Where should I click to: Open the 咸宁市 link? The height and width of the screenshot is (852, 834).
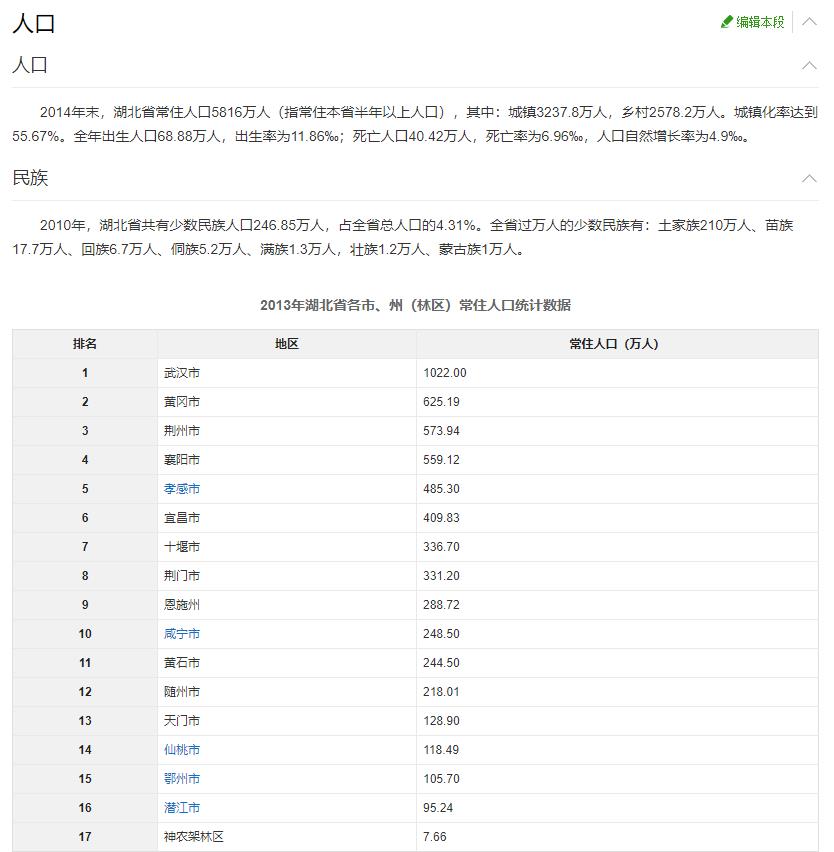182,634
